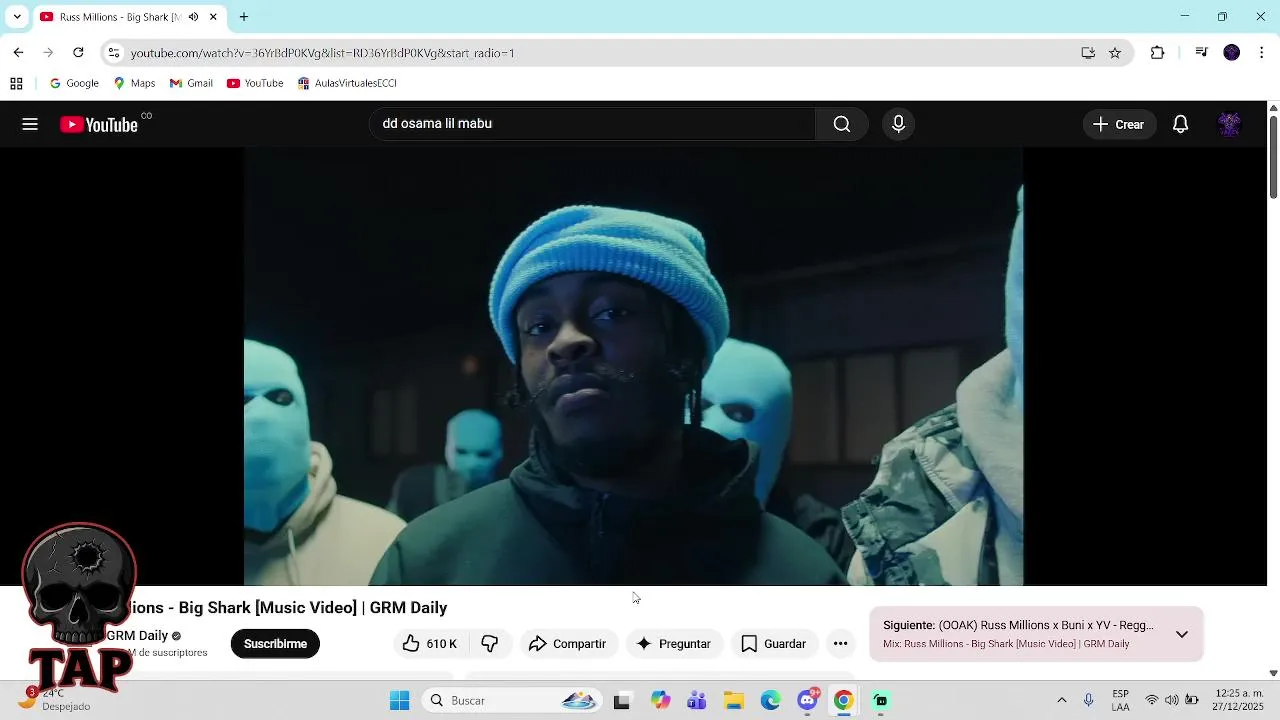
Task: Subscribe with the Suscribirme button
Action: (x=275, y=644)
